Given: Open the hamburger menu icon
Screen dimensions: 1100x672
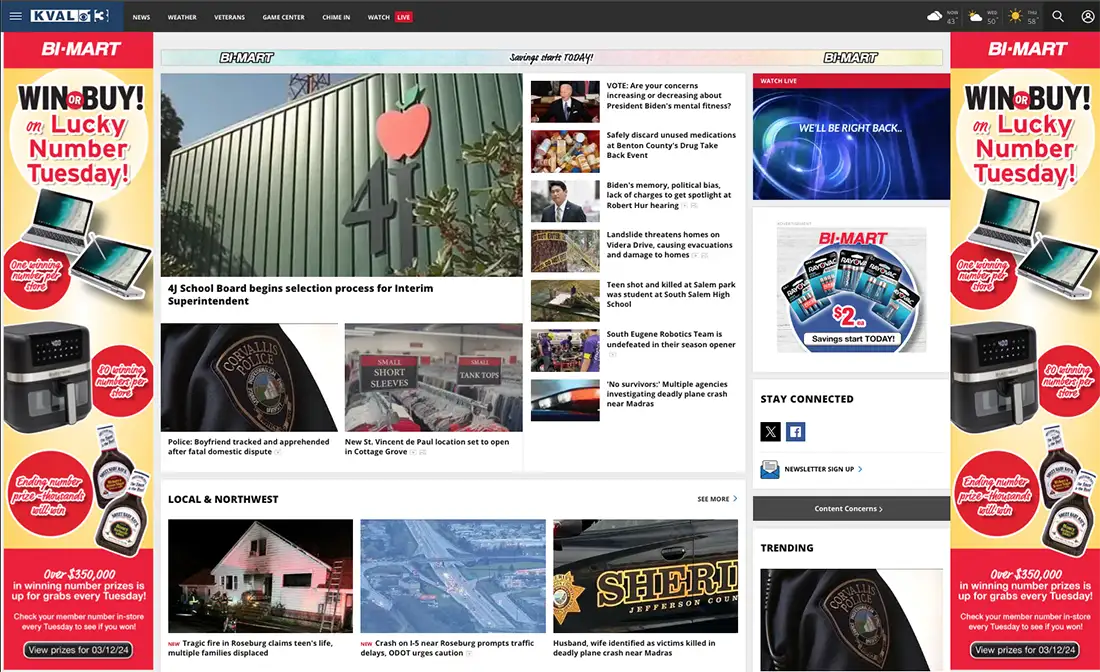Looking at the screenshot, I should click(15, 16).
